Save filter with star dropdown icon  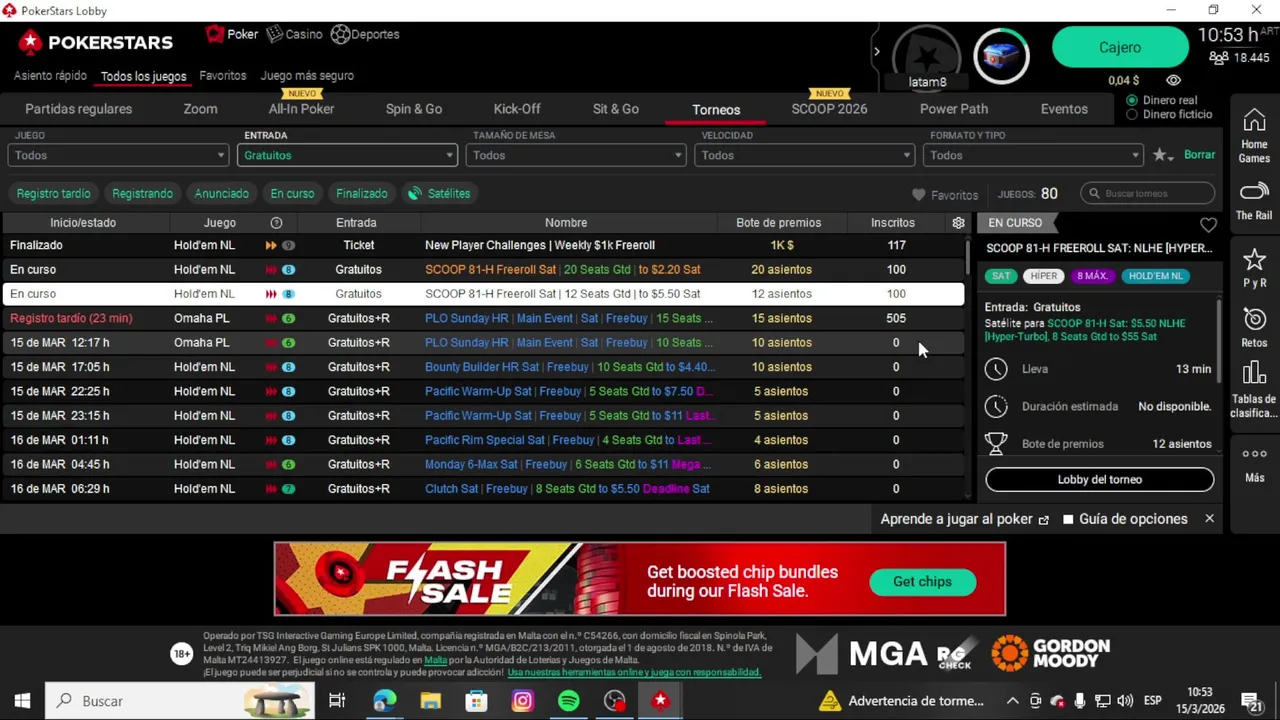[x=1161, y=155]
